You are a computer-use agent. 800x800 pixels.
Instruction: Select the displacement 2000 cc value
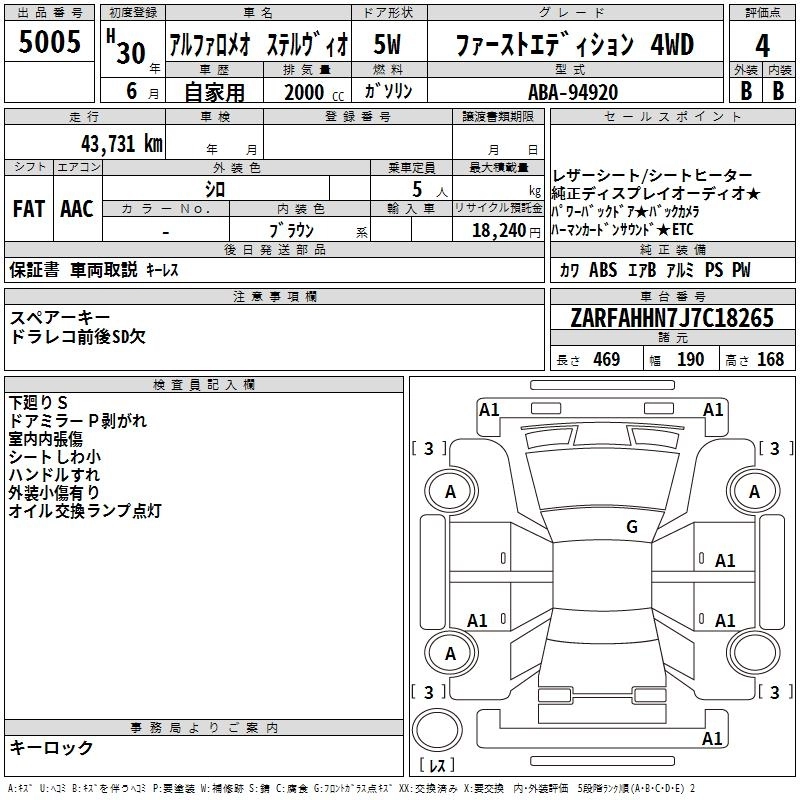pyautogui.click(x=314, y=92)
